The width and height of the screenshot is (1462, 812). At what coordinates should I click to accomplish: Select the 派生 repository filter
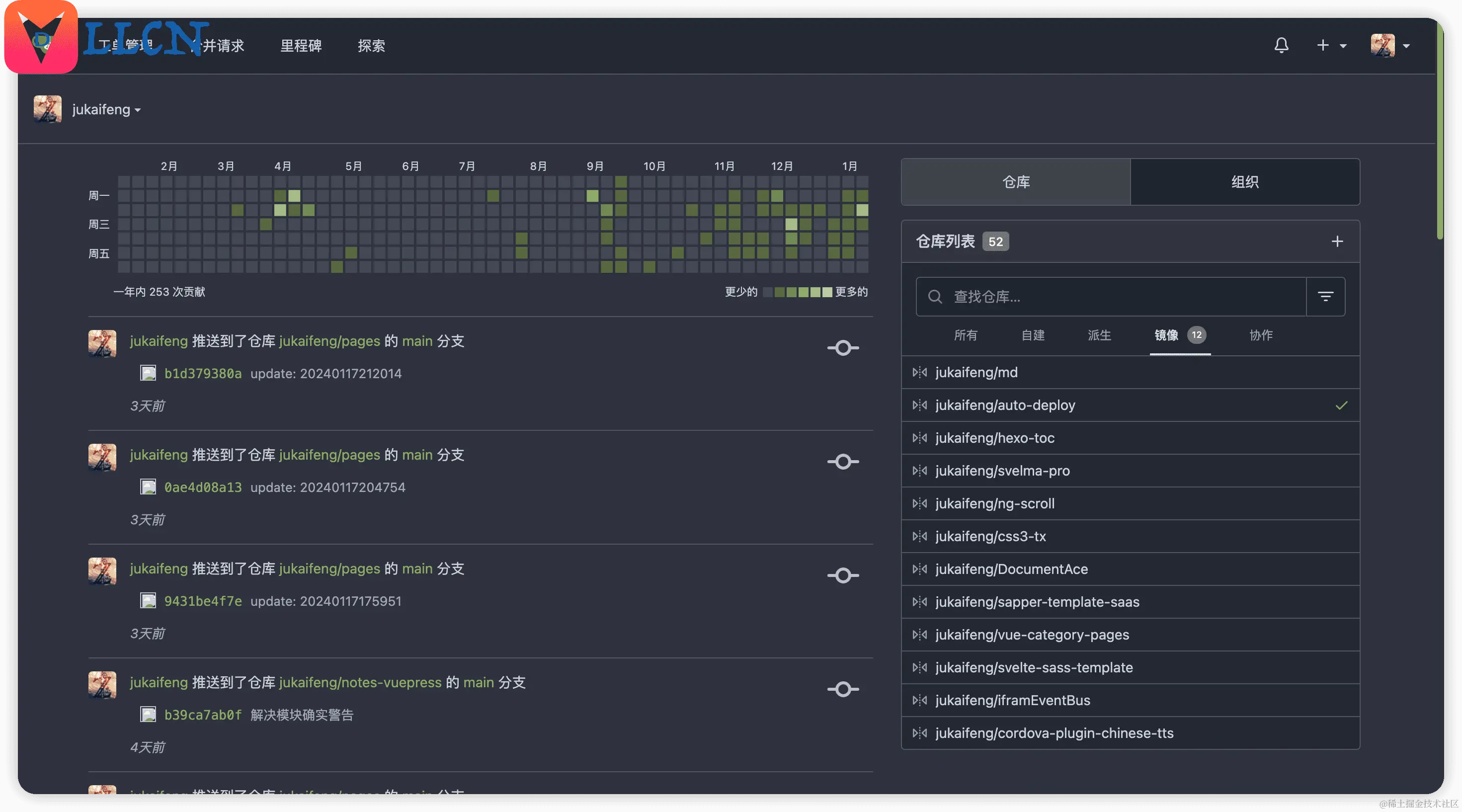[1099, 335]
